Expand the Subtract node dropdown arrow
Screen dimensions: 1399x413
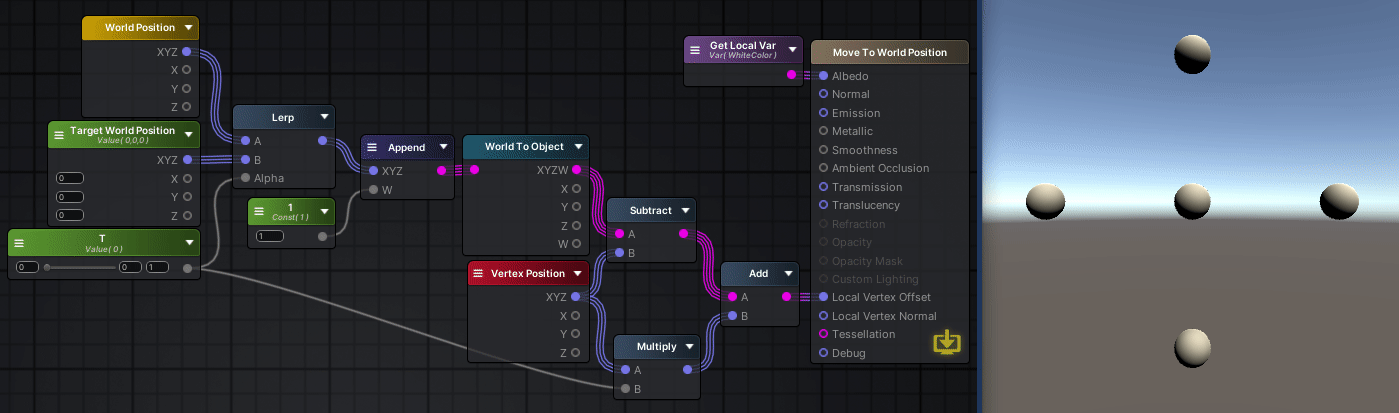pos(686,211)
